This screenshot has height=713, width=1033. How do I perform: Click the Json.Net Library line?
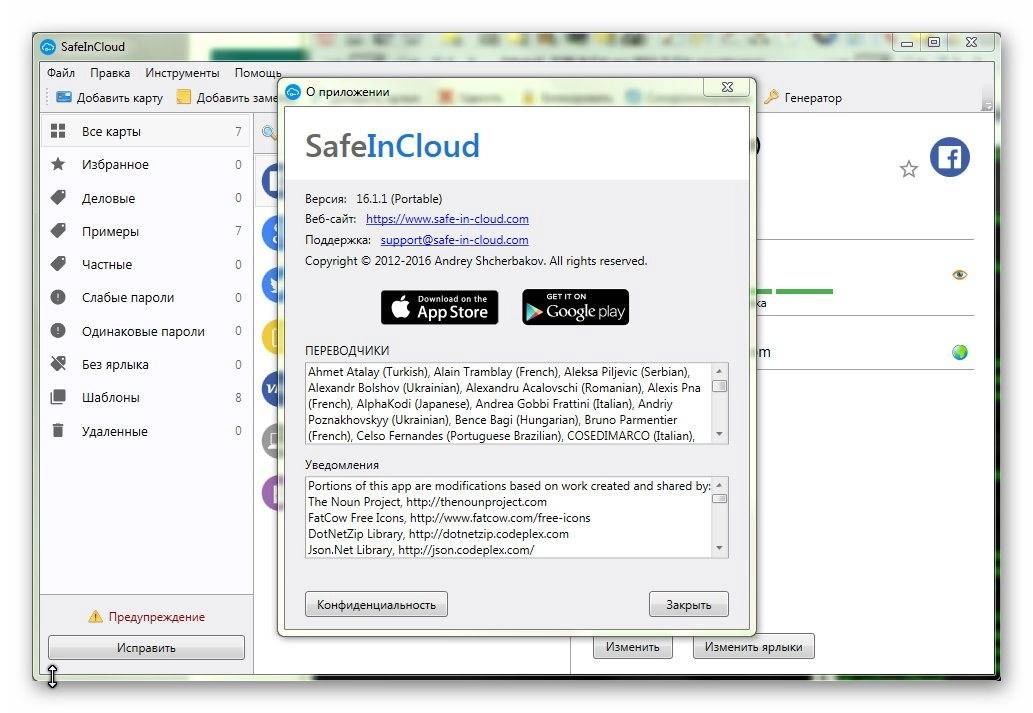pyautogui.click(x=421, y=550)
